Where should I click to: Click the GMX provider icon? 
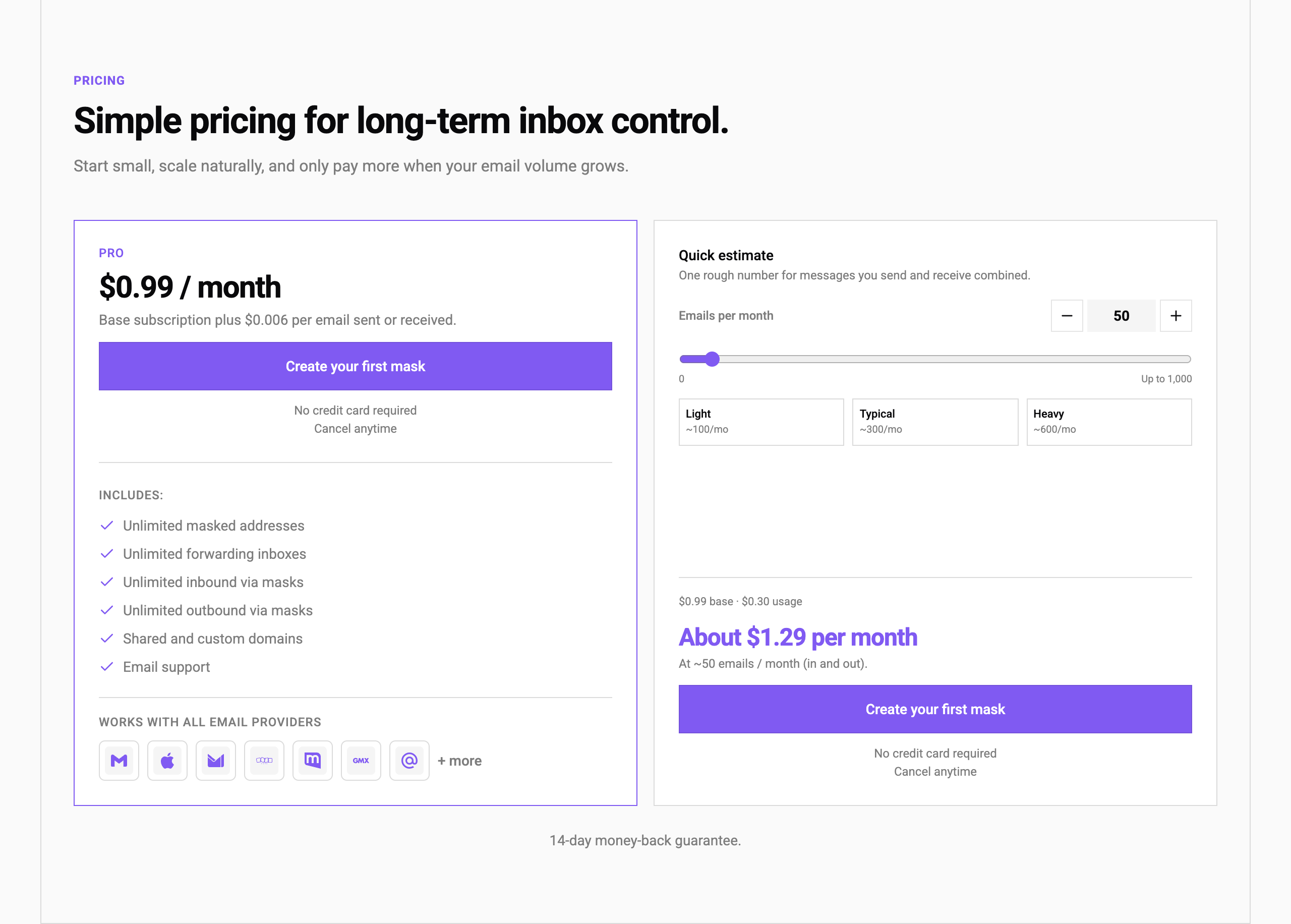[361, 761]
